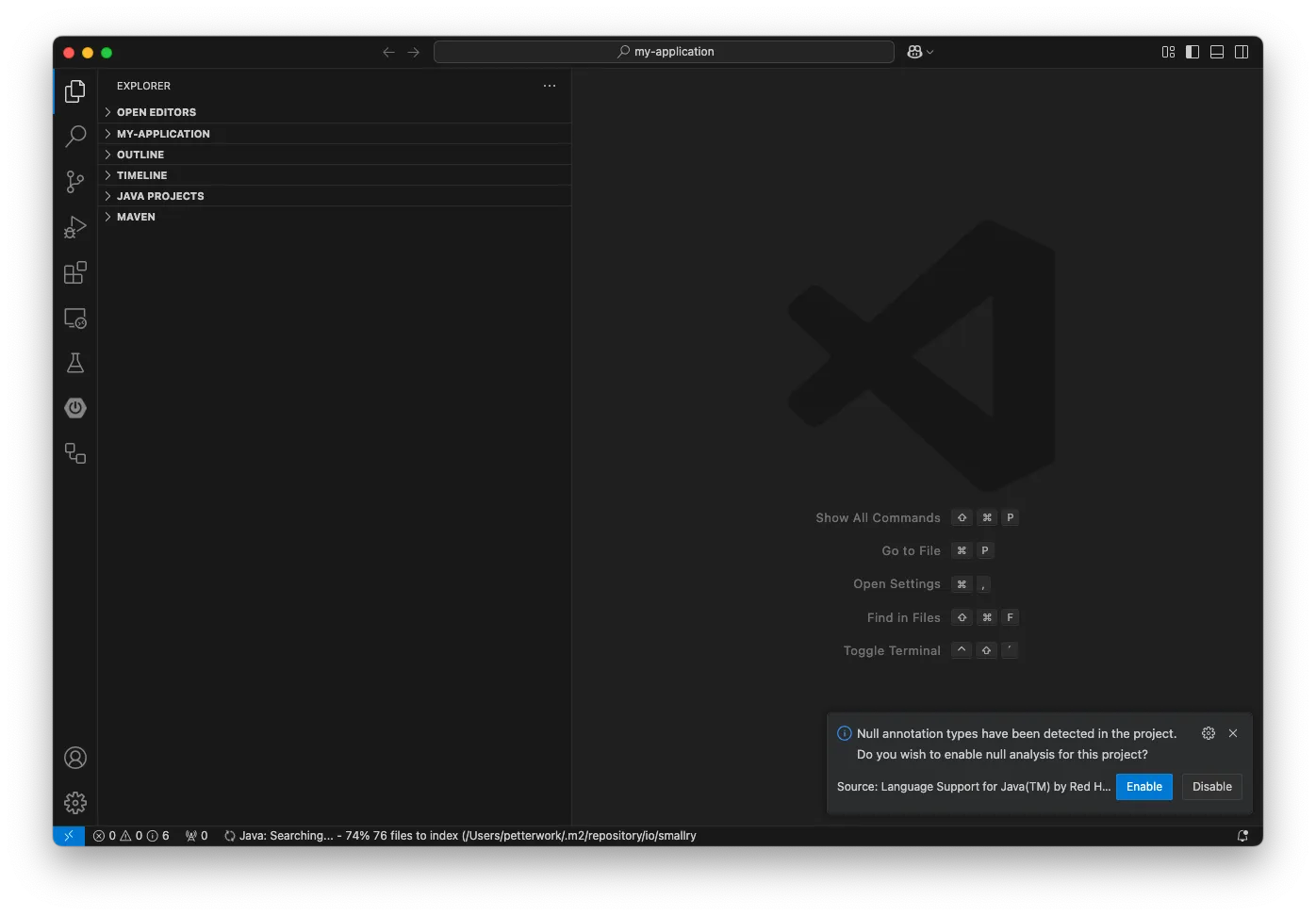Viewport: 1316px width, 916px height.
Task: Enable null analysis for the project
Action: [1143, 787]
